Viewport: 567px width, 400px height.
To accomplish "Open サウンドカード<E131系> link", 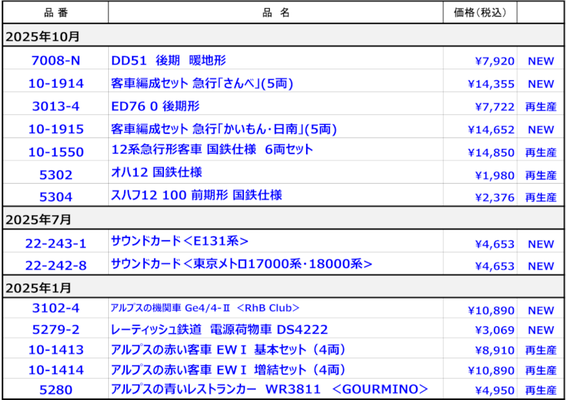I will pos(180,241).
